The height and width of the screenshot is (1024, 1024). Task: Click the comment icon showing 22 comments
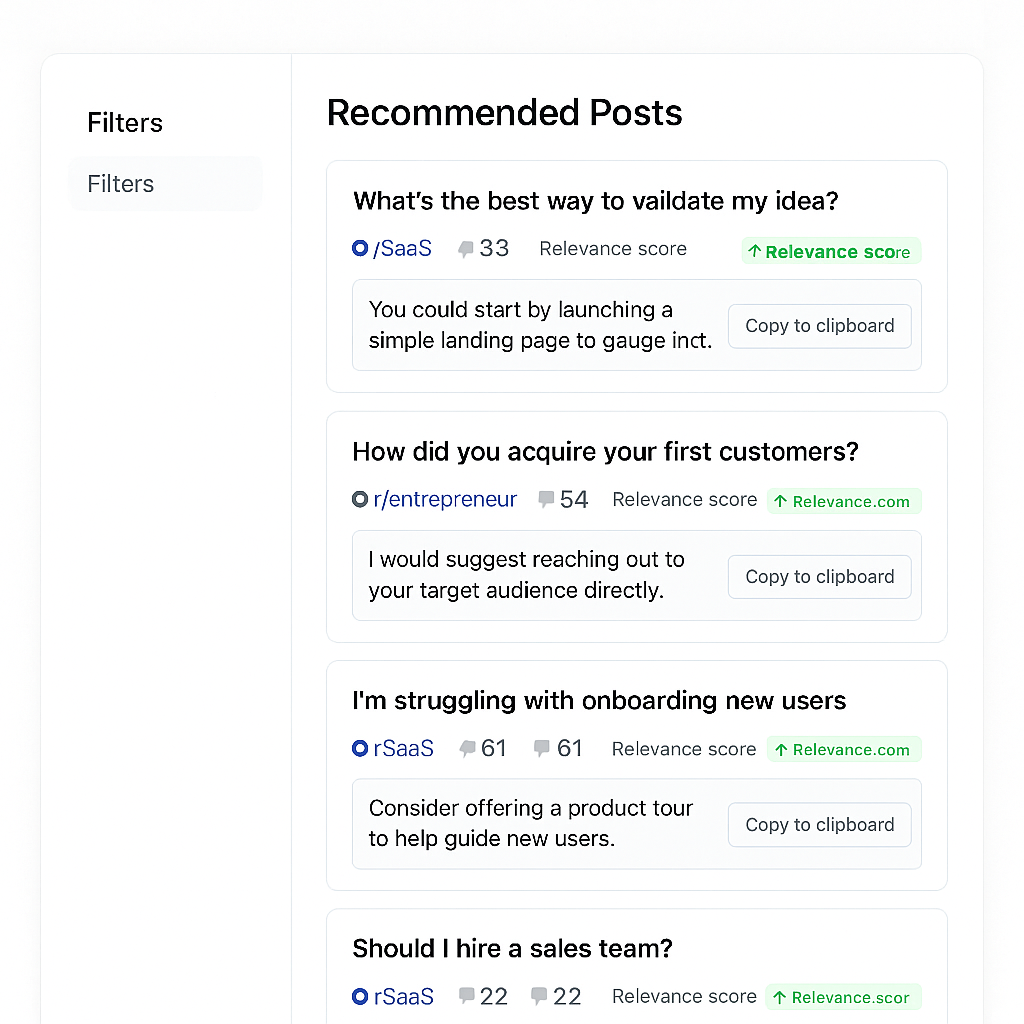(x=466, y=996)
